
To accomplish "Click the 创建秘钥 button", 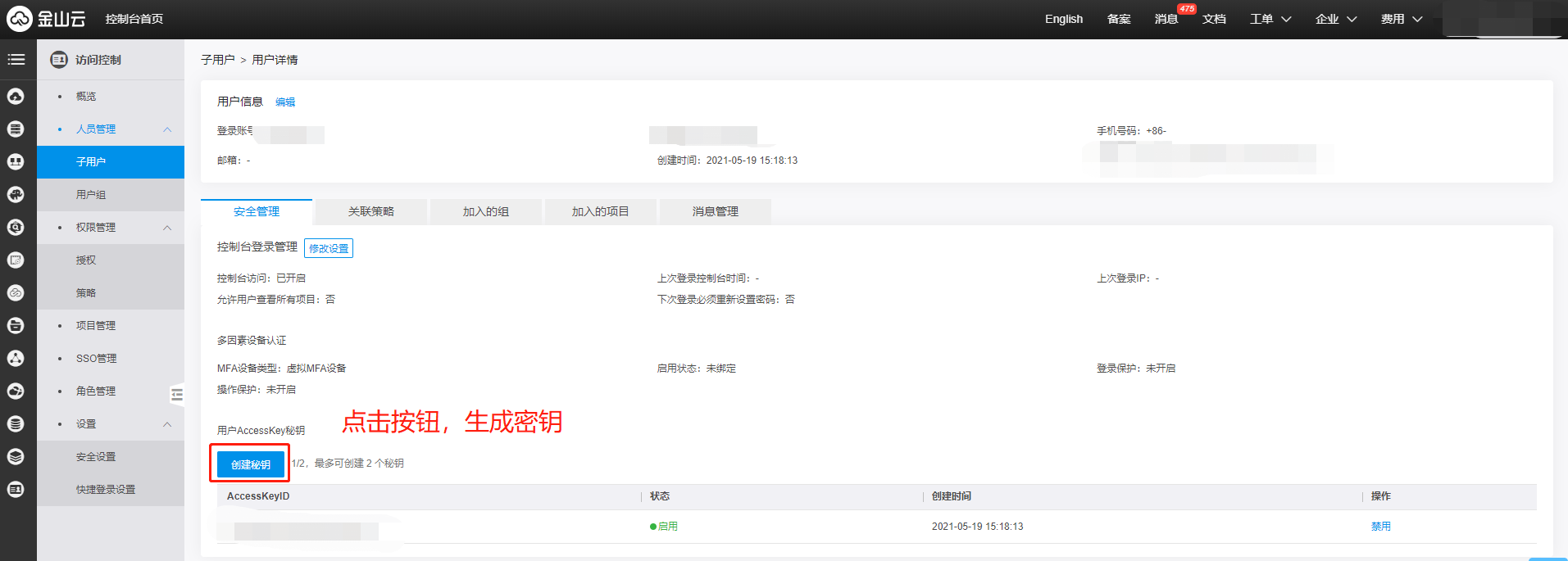I will click(251, 464).
